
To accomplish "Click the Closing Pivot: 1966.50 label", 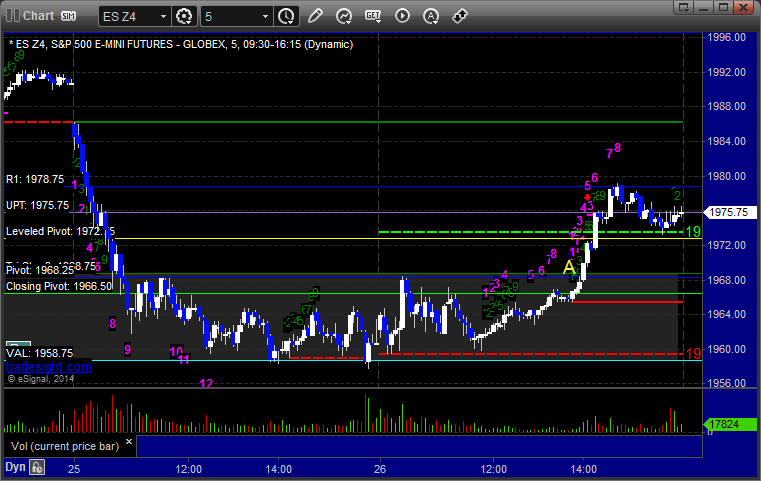I will click(59, 286).
